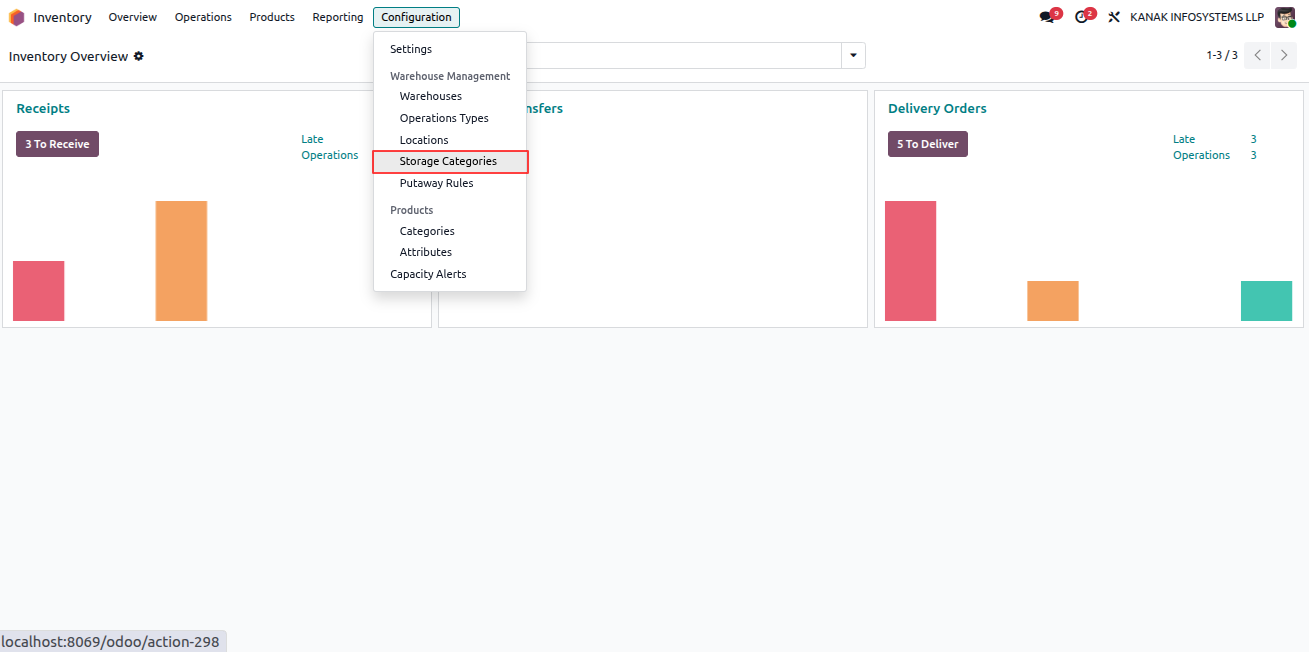The height and width of the screenshot is (652, 1309).
Task: Click the 5 To Deliver button
Action: coord(928,144)
